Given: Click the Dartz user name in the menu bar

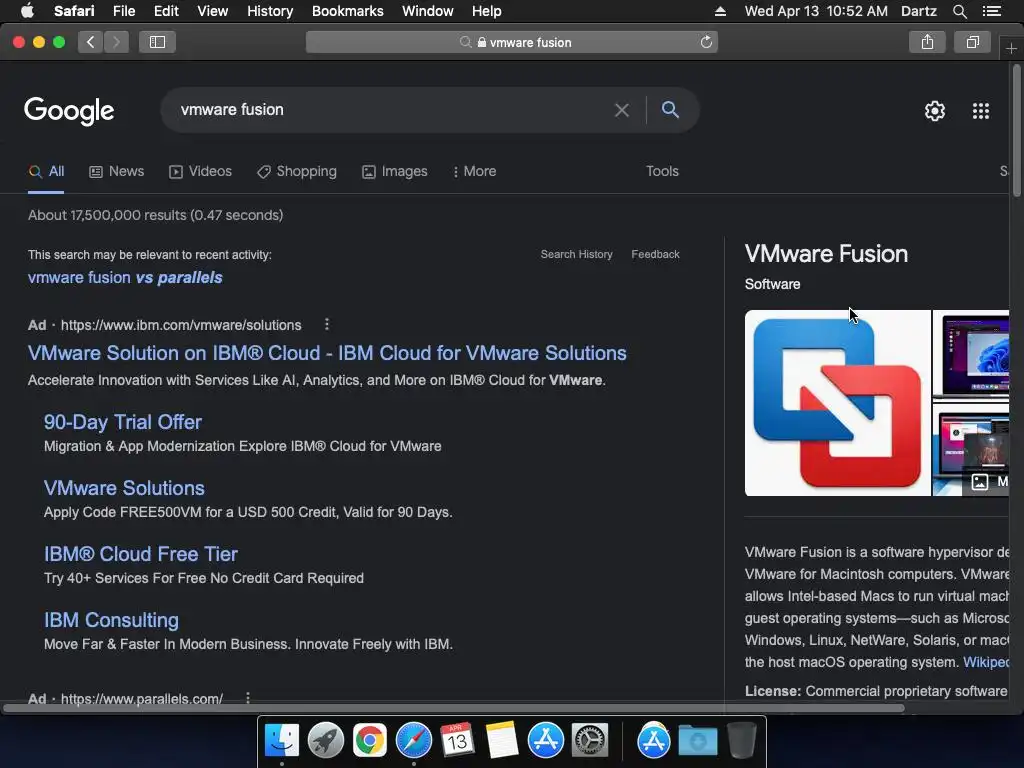Looking at the screenshot, I should click(919, 11).
